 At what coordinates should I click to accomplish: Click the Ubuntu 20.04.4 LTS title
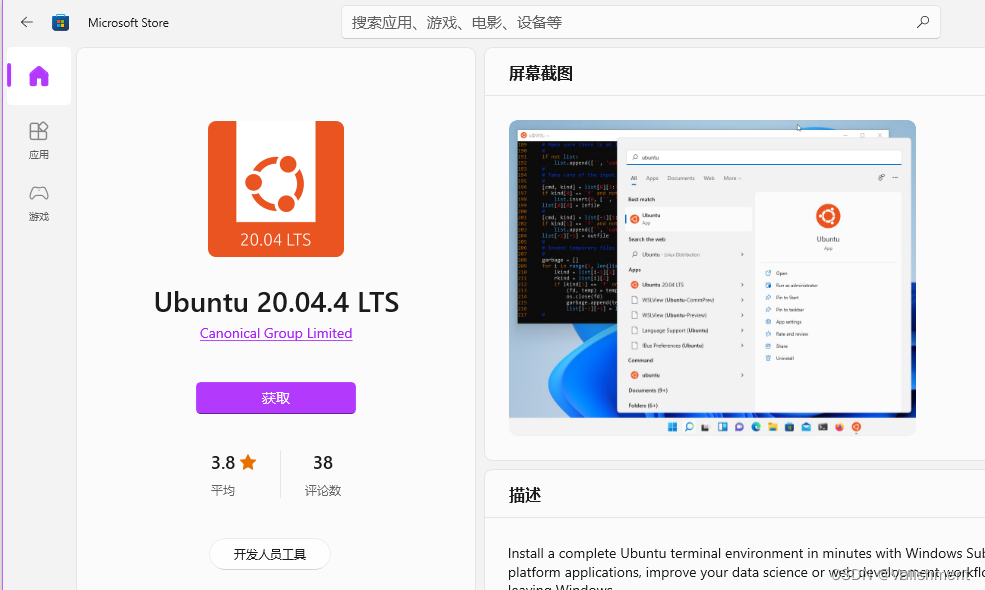(x=276, y=302)
